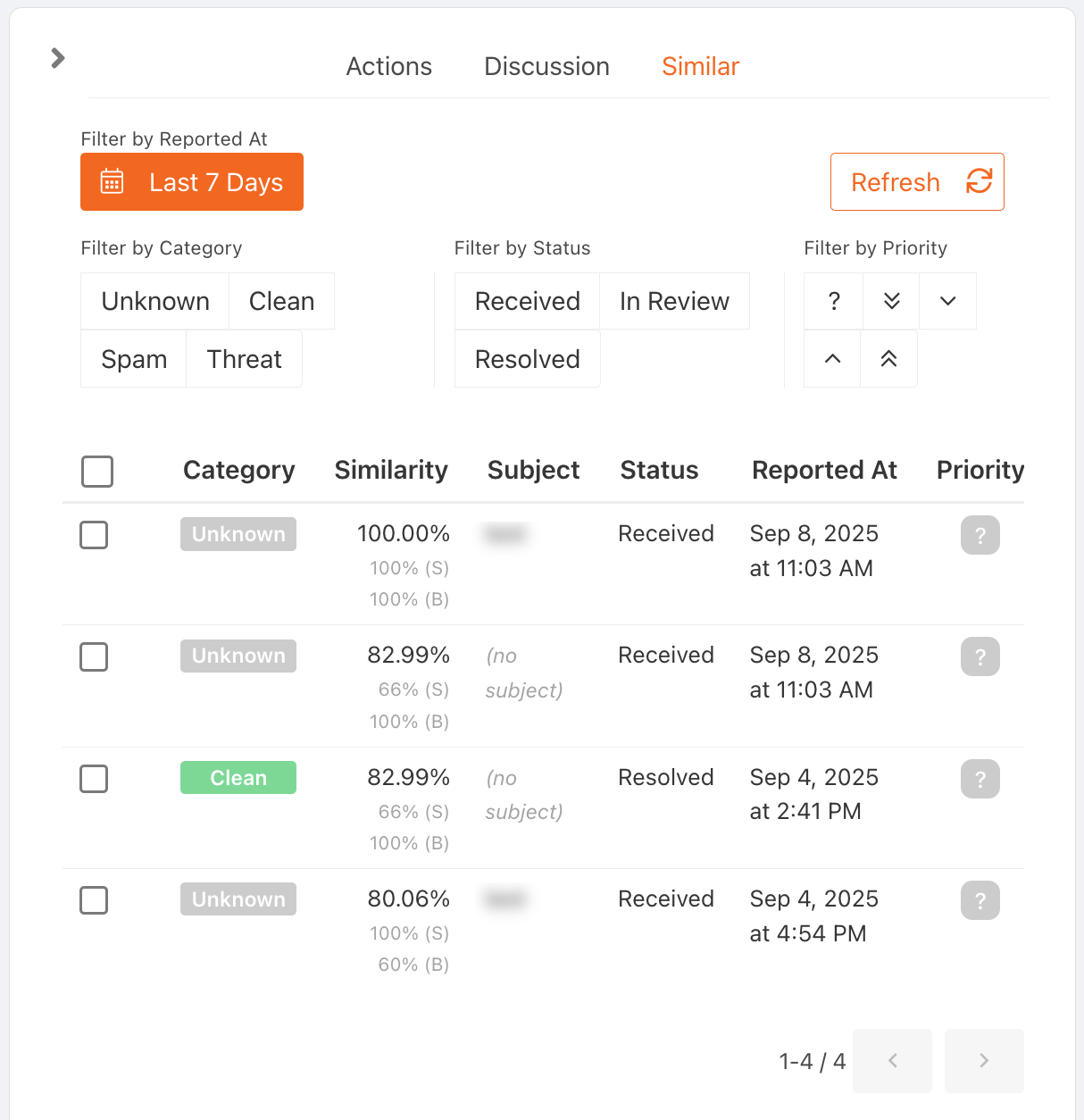Open the Last 7 Days date filter
1084x1120 pixels.
click(191, 181)
